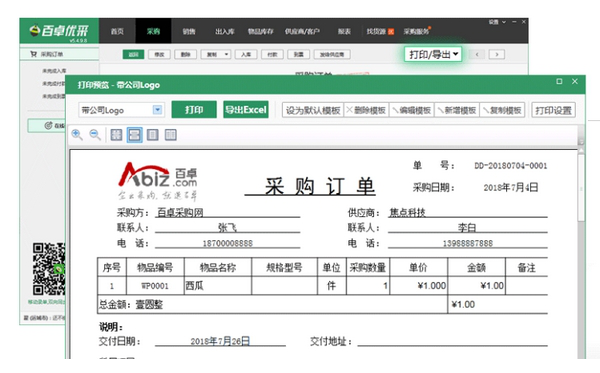Click the buyer name 百卓采购网

pyautogui.click(x=180, y=212)
